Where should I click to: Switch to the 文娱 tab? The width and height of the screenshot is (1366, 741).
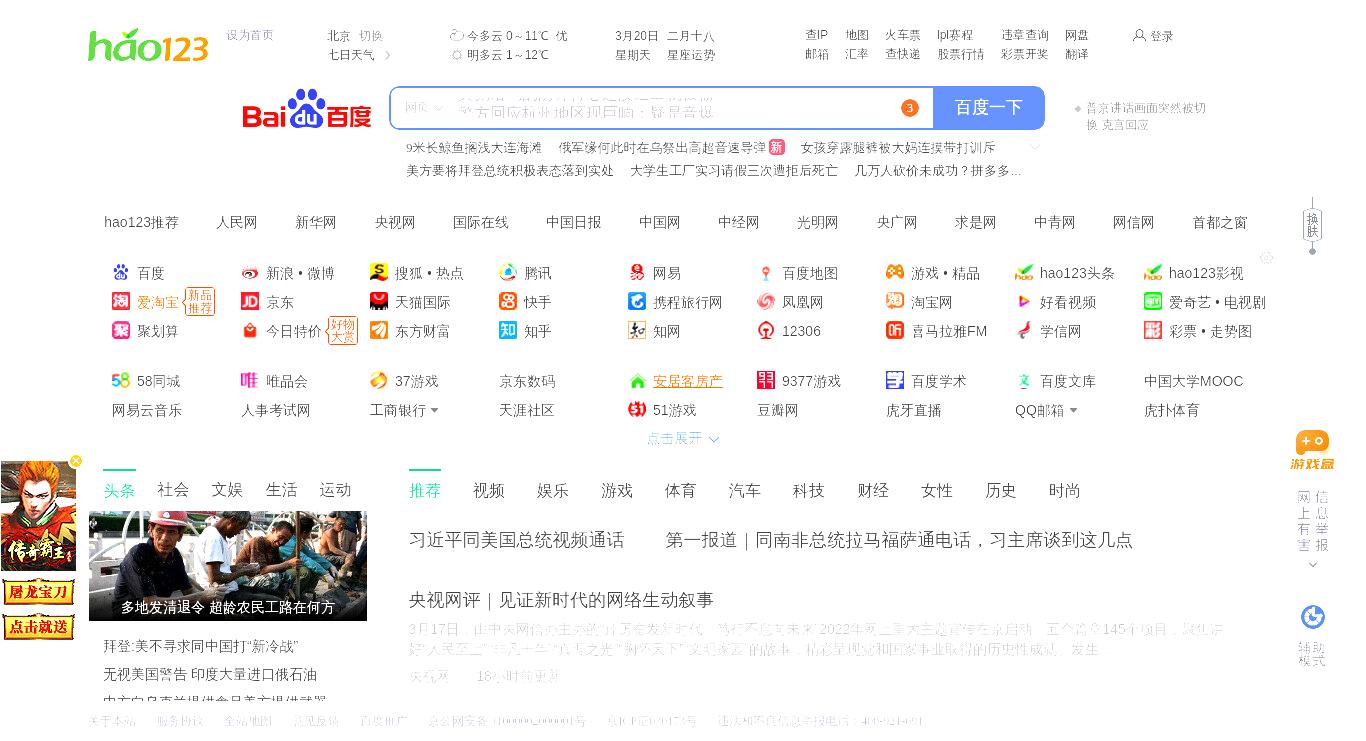227,490
